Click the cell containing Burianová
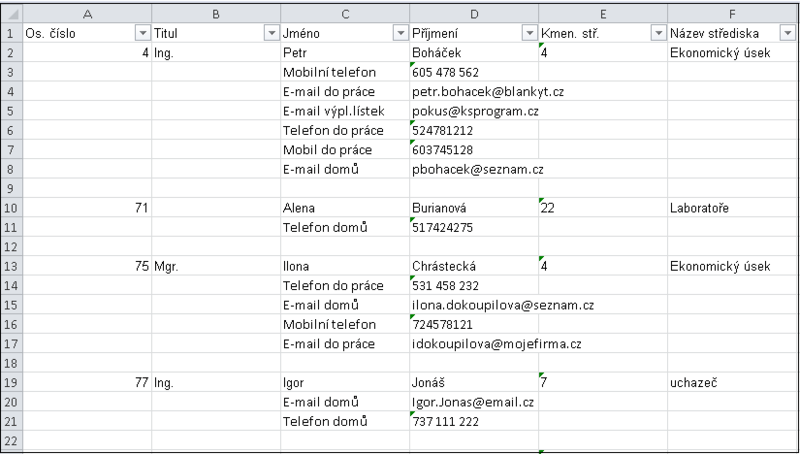 click(x=474, y=208)
